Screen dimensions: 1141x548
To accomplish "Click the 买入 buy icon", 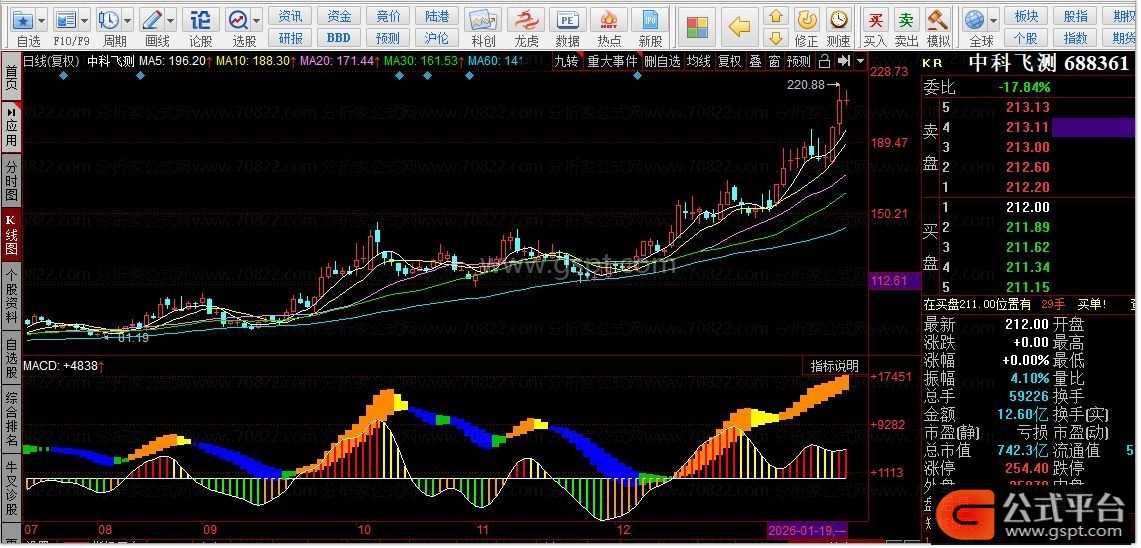I will click(875, 20).
